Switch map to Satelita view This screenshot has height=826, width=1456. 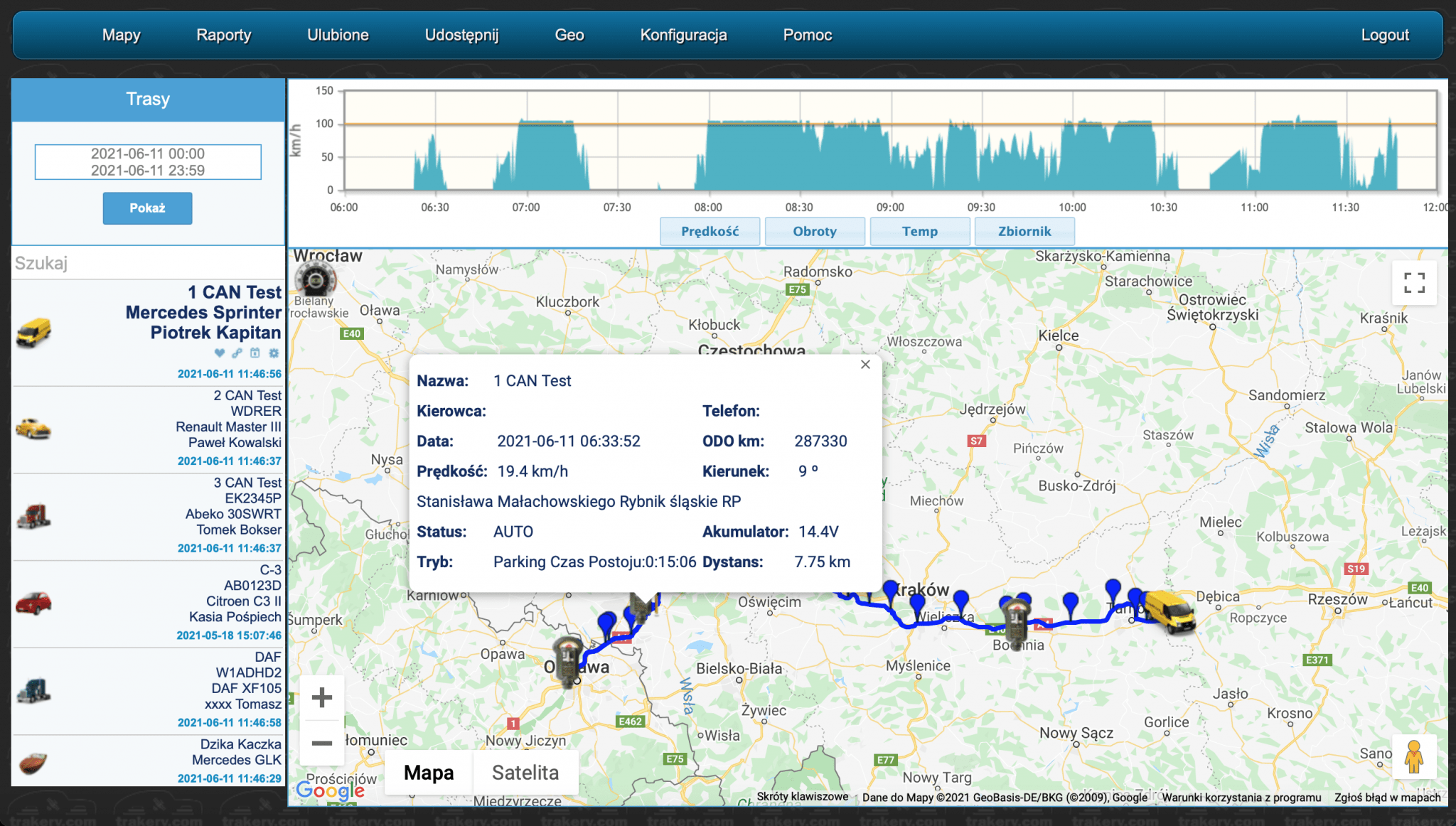point(525,773)
